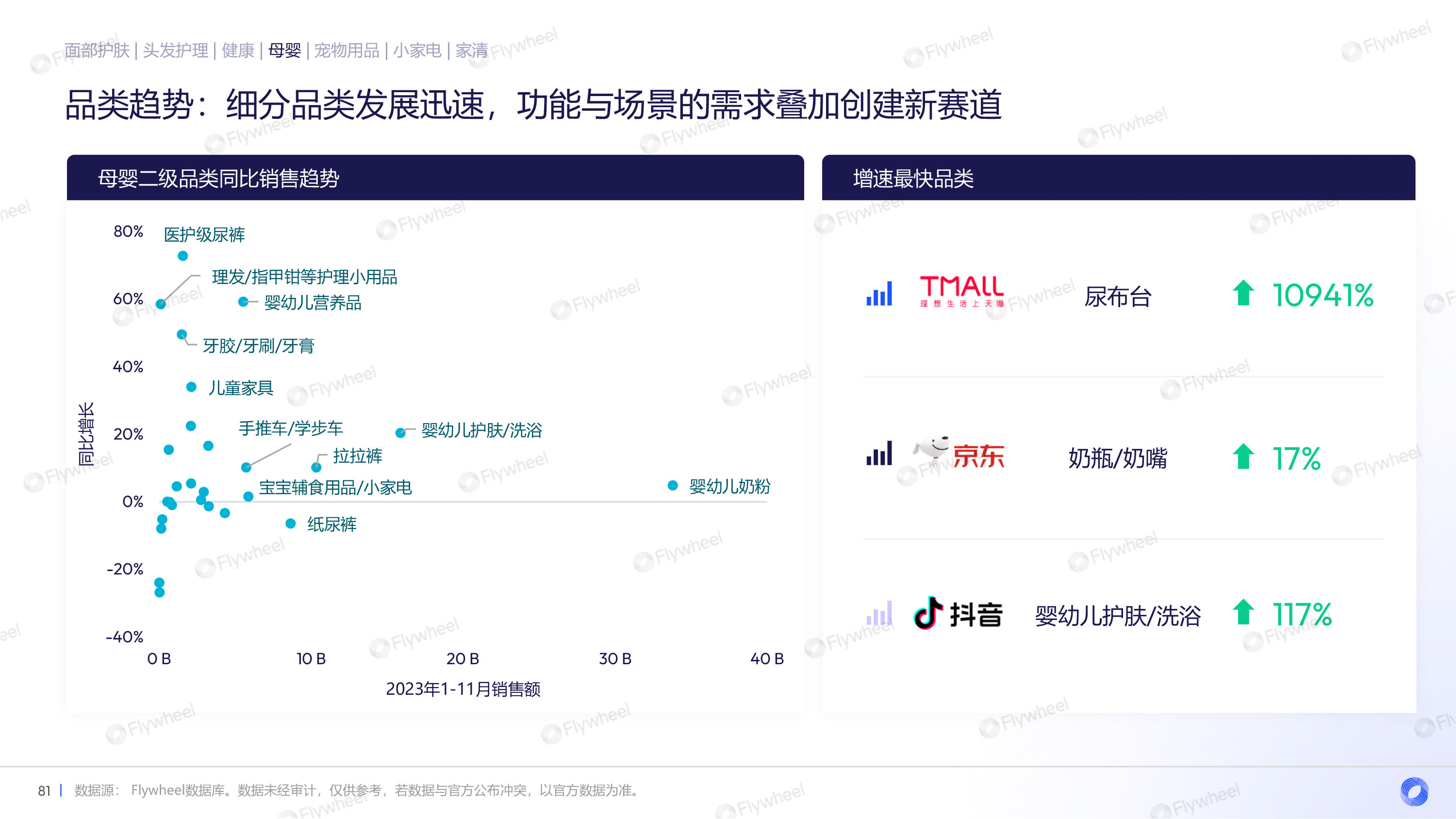Go to the 小家电 tab
Viewport: 1456px width, 819px height.
pos(417,50)
